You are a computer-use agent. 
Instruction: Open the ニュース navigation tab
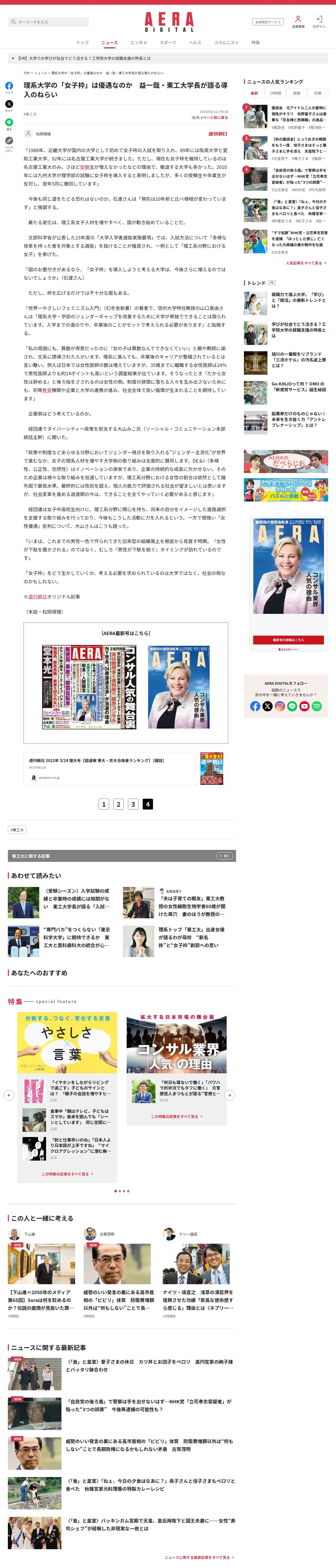coord(109,43)
